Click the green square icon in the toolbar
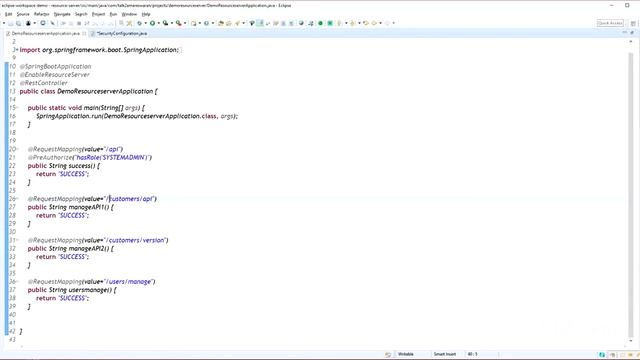 [x=330, y=23]
